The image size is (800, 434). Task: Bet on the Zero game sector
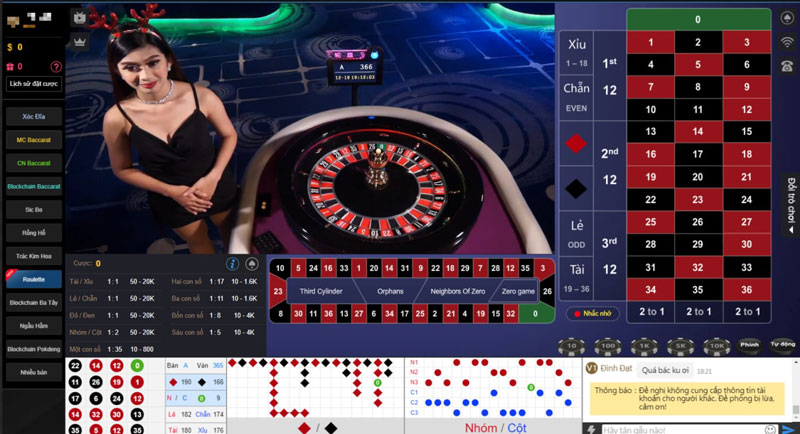coord(516,291)
